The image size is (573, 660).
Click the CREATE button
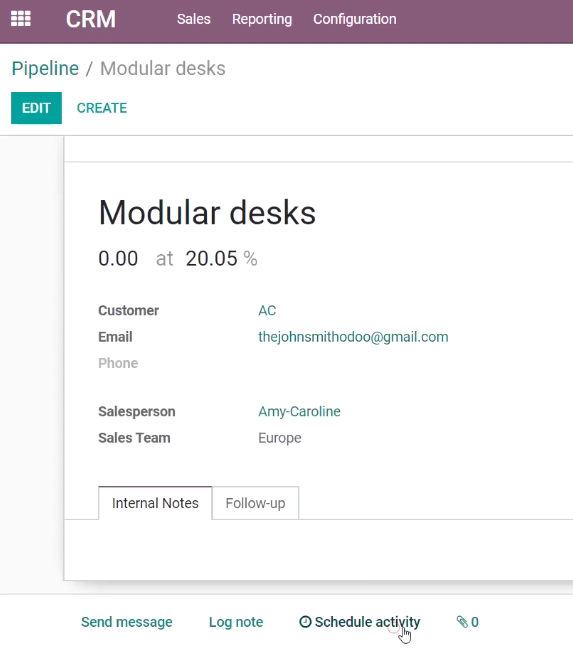102,108
